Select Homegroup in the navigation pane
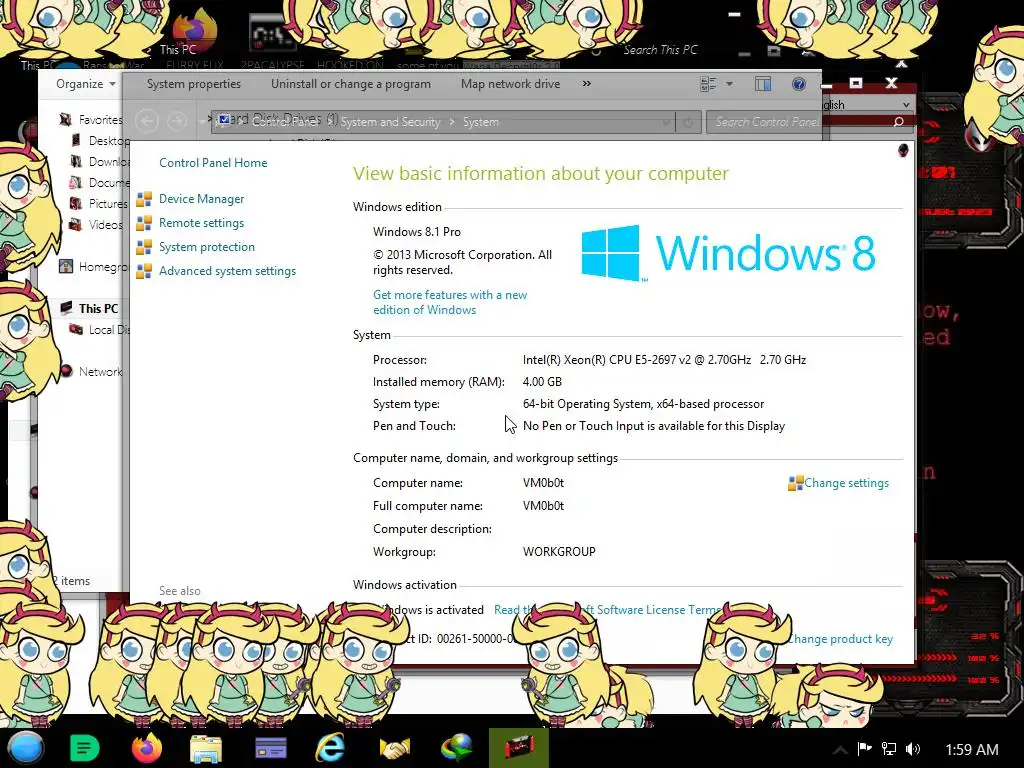1024x768 pixels. [102, 266]
